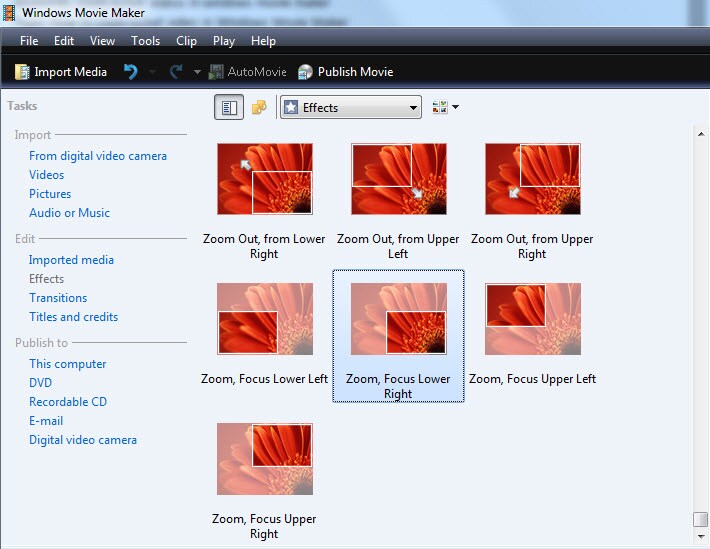Click the Titles and credits link
710x549 pixels.
(x=73, y=317)
